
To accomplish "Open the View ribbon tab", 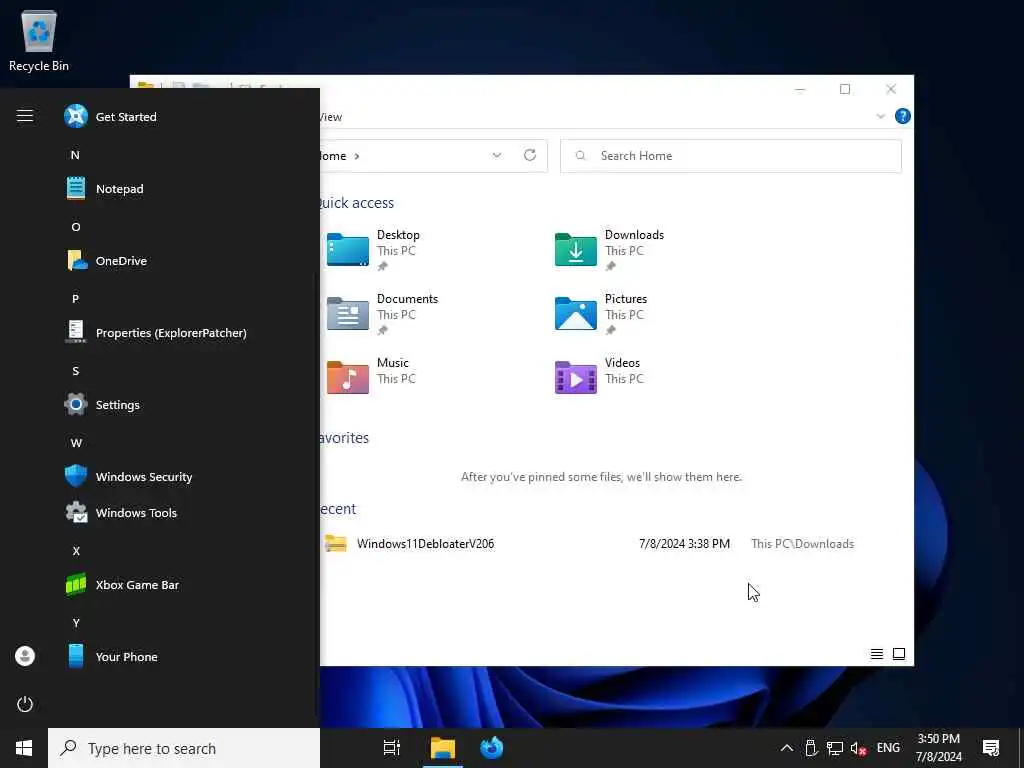I will pos(331,117).
